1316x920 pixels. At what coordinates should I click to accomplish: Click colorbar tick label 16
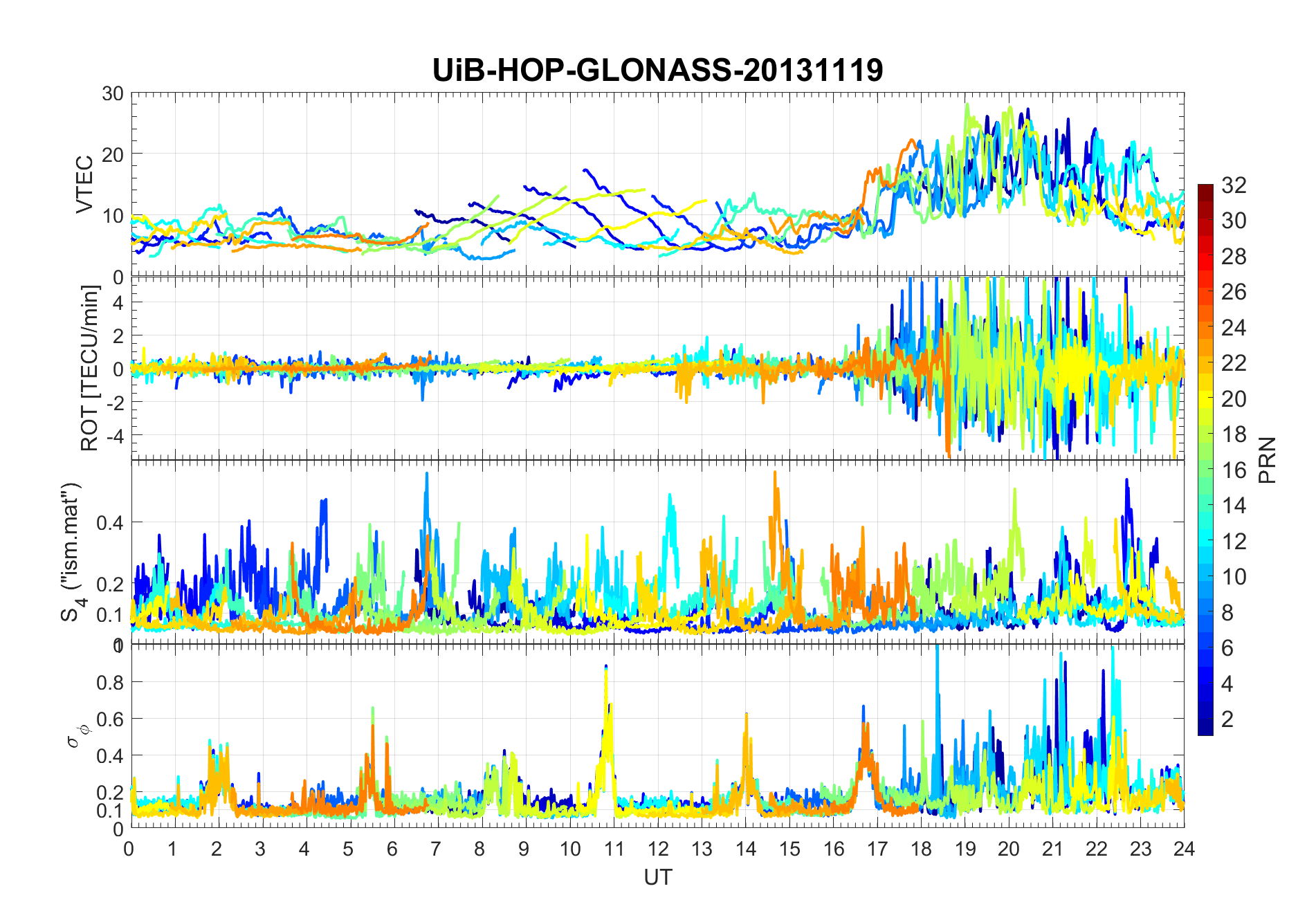1234,470
